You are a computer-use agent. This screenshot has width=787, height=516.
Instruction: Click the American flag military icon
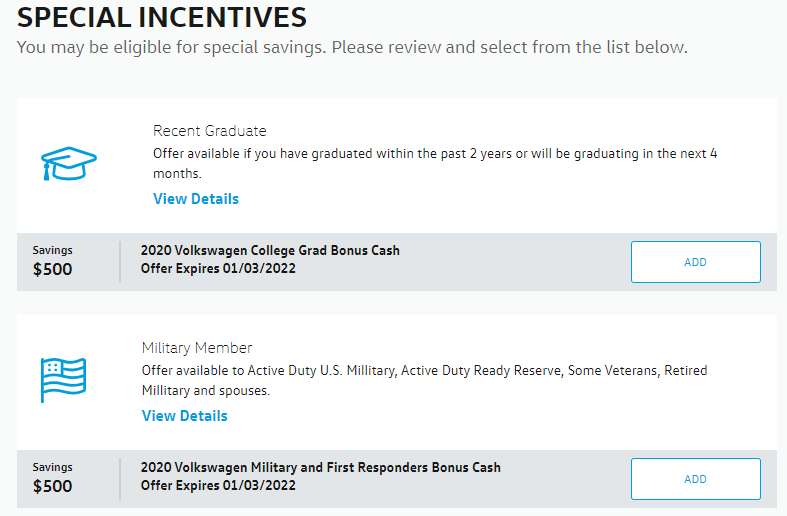[x=63, y=380]
